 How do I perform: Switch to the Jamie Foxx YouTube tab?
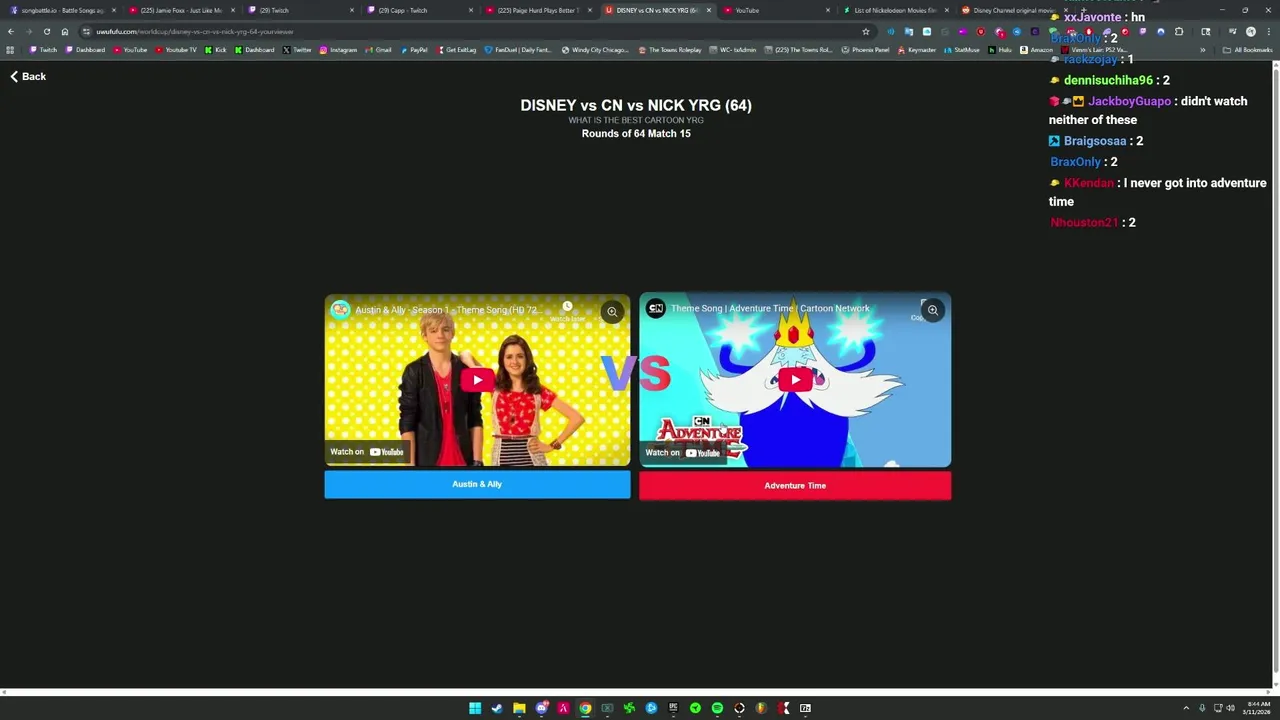(x=180, y=10)
